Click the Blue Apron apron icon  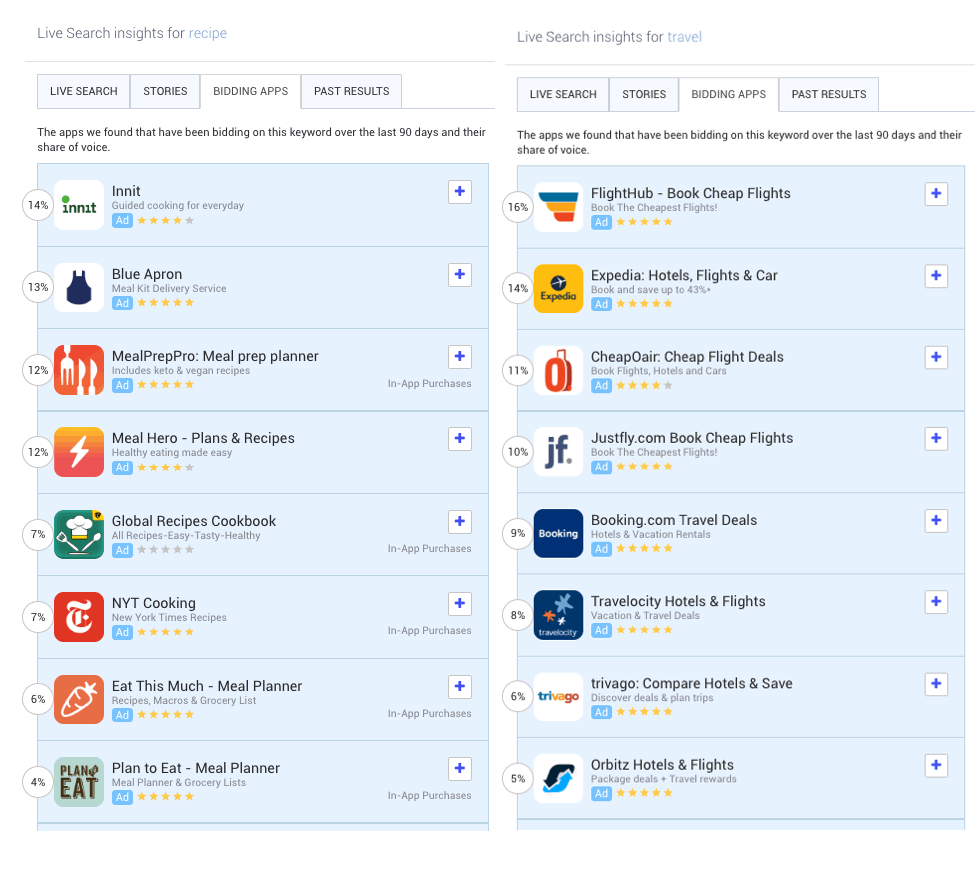(79, 288)
